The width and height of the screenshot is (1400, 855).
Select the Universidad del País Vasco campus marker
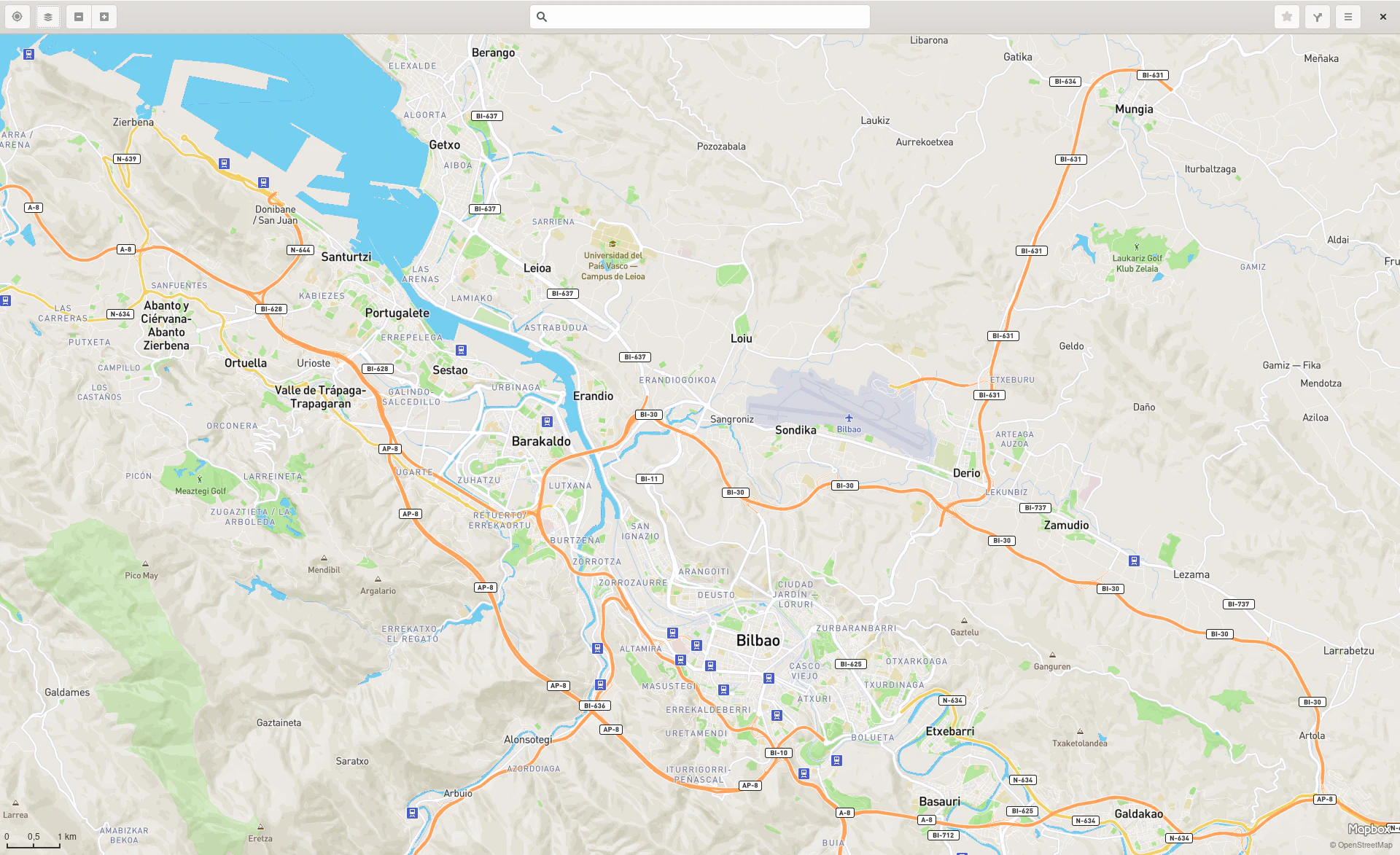coord(612,244)
